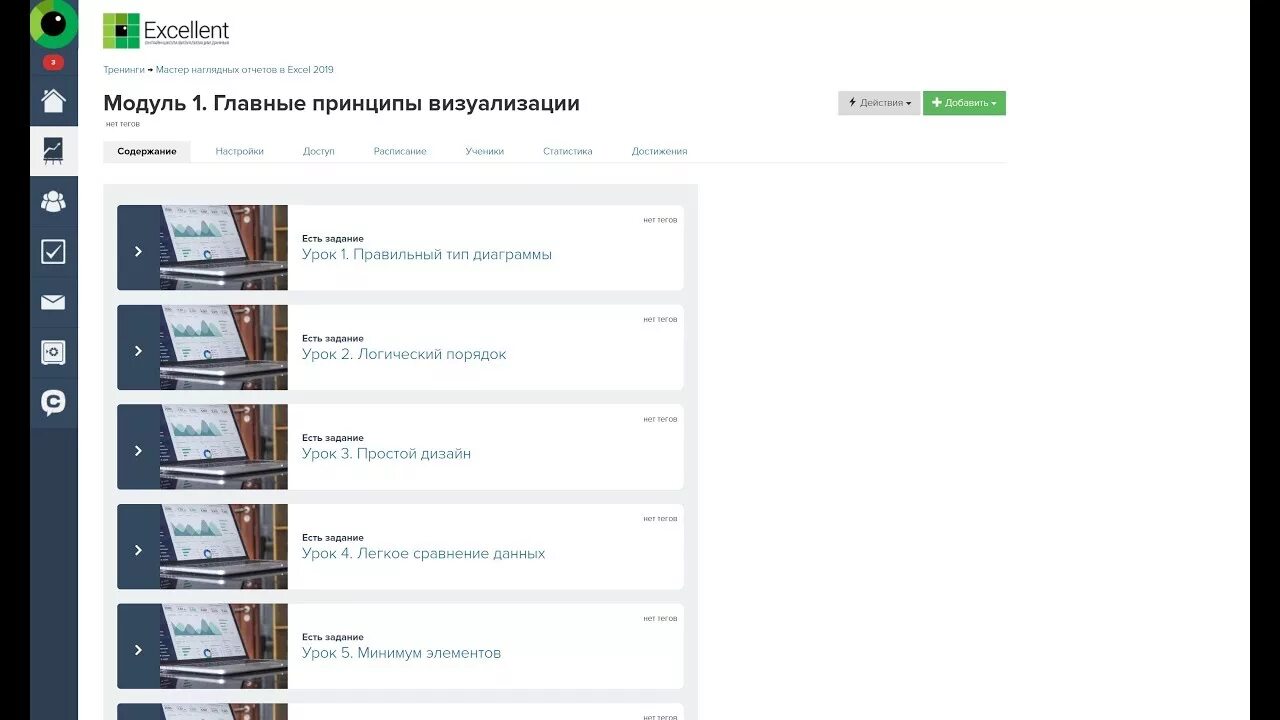Viewport: 1280px width, 720px height.
Task: Click the Урок 5 laptop thumbnail
Action: point(224,646)
